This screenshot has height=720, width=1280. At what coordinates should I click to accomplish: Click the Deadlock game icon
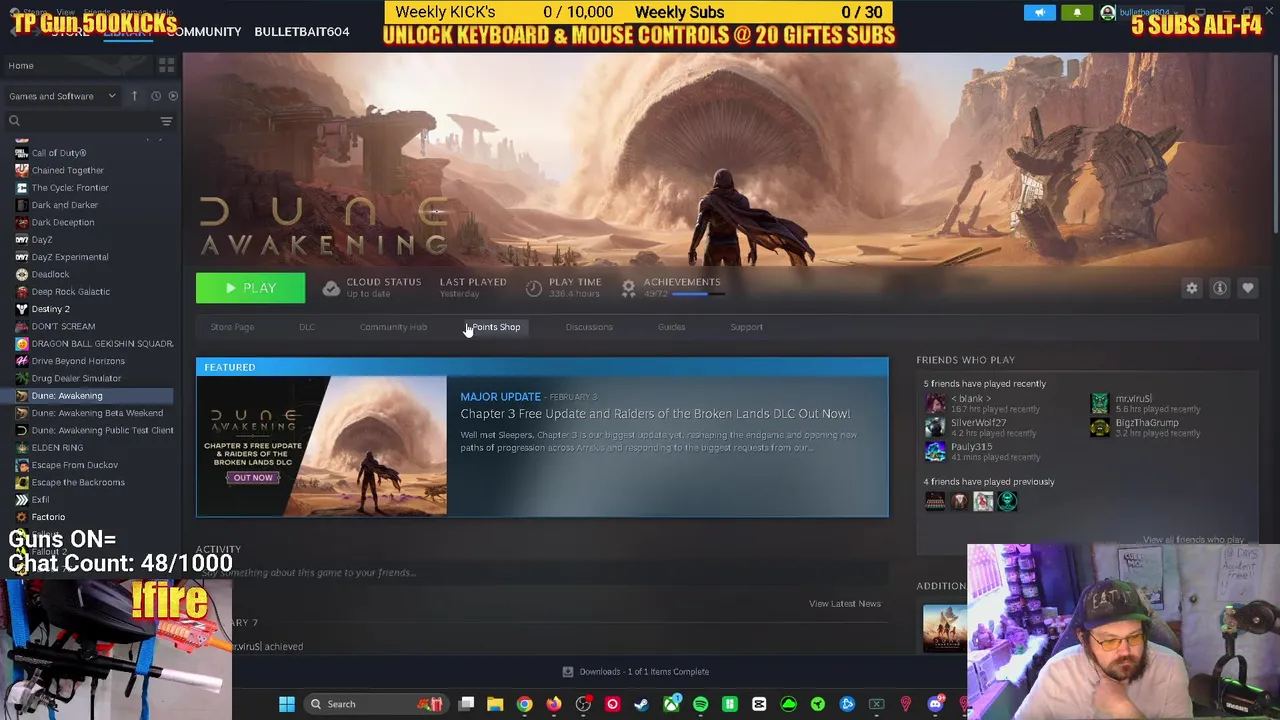point(22,274)
